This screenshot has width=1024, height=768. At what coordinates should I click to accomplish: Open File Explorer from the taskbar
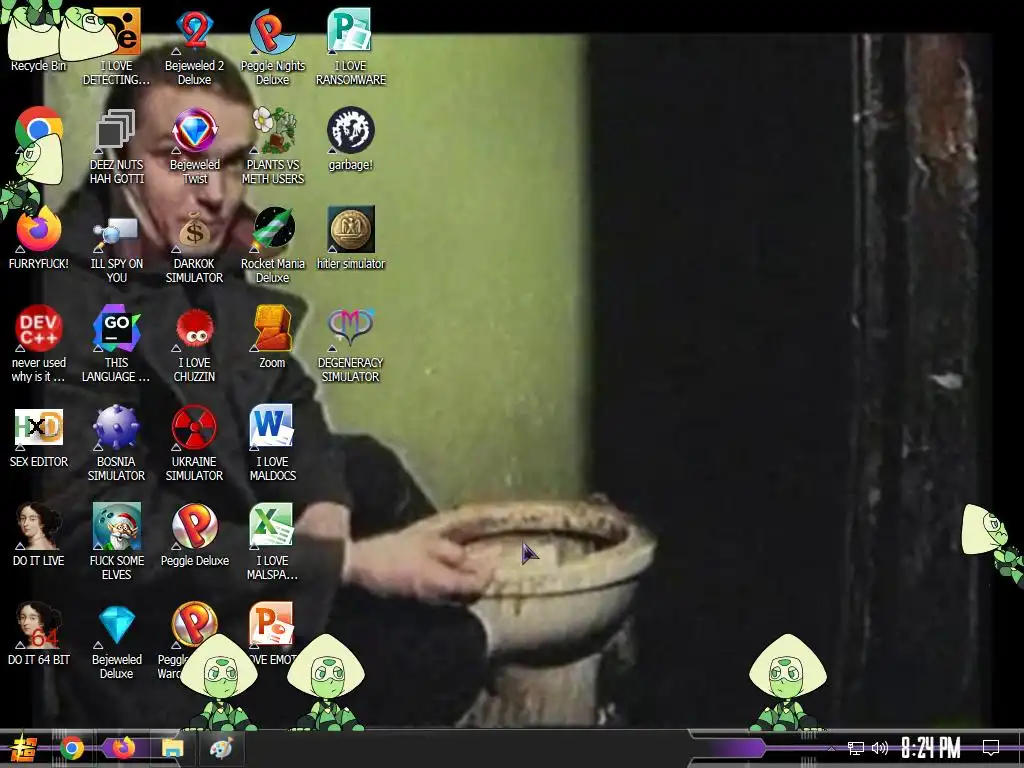[x=172, y=748]
